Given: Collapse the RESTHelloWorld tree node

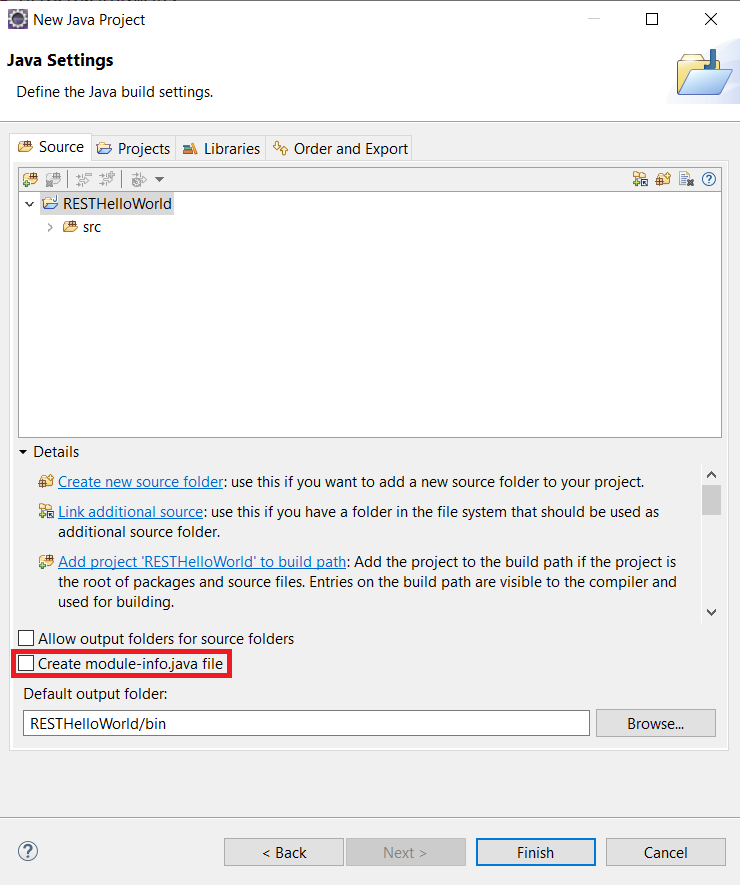Looking at the screenshot, I should tap(30, 203).
